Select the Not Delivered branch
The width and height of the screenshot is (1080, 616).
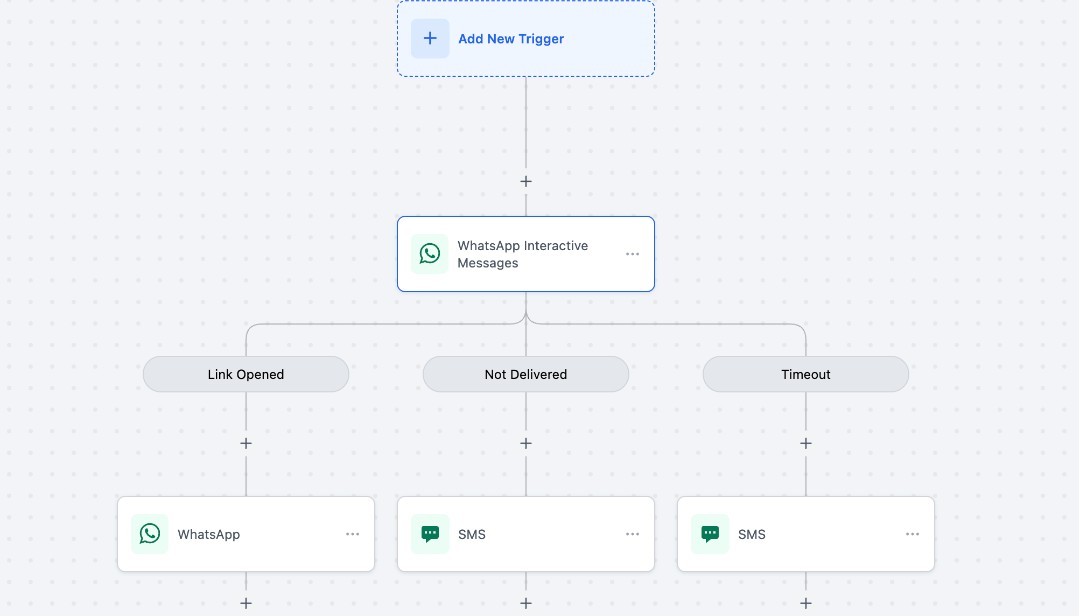[x=526, y=374]
